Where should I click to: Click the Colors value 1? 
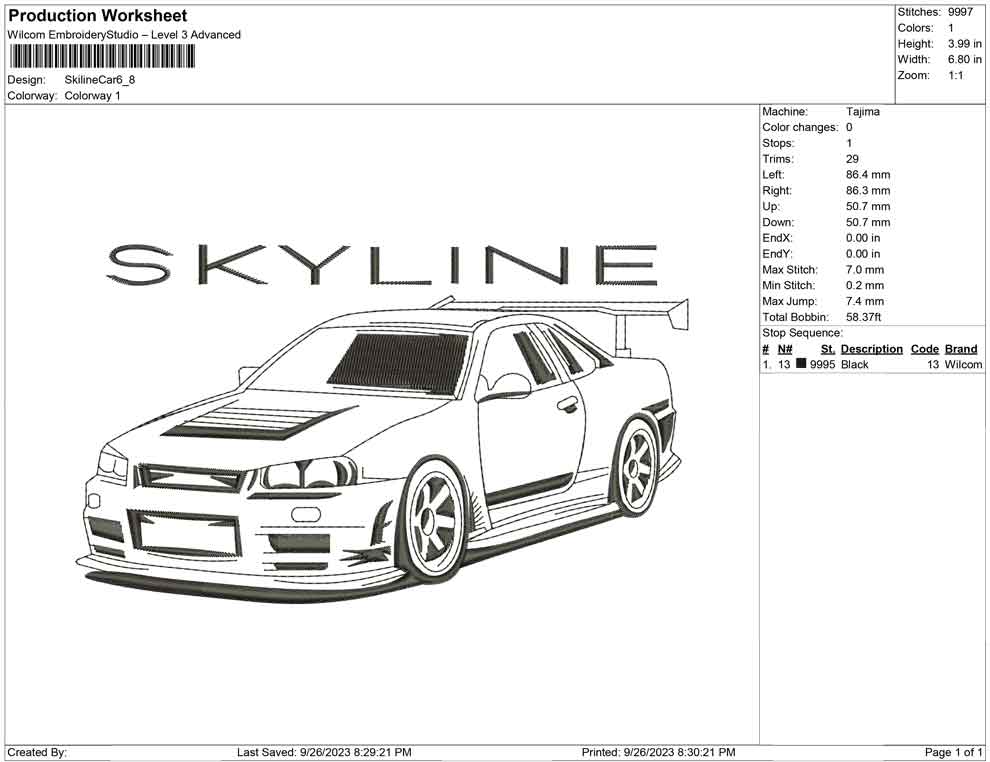pyautogui.click(x=951, y=28)
